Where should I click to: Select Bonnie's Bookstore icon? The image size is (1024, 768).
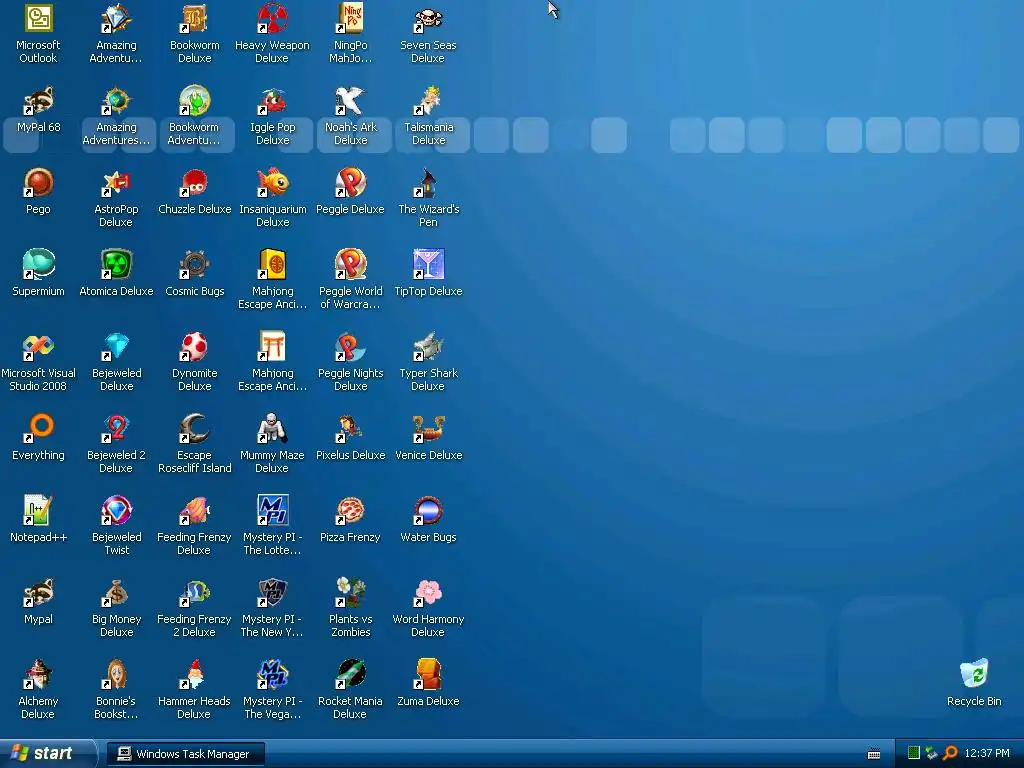click(x=116, y=675)
